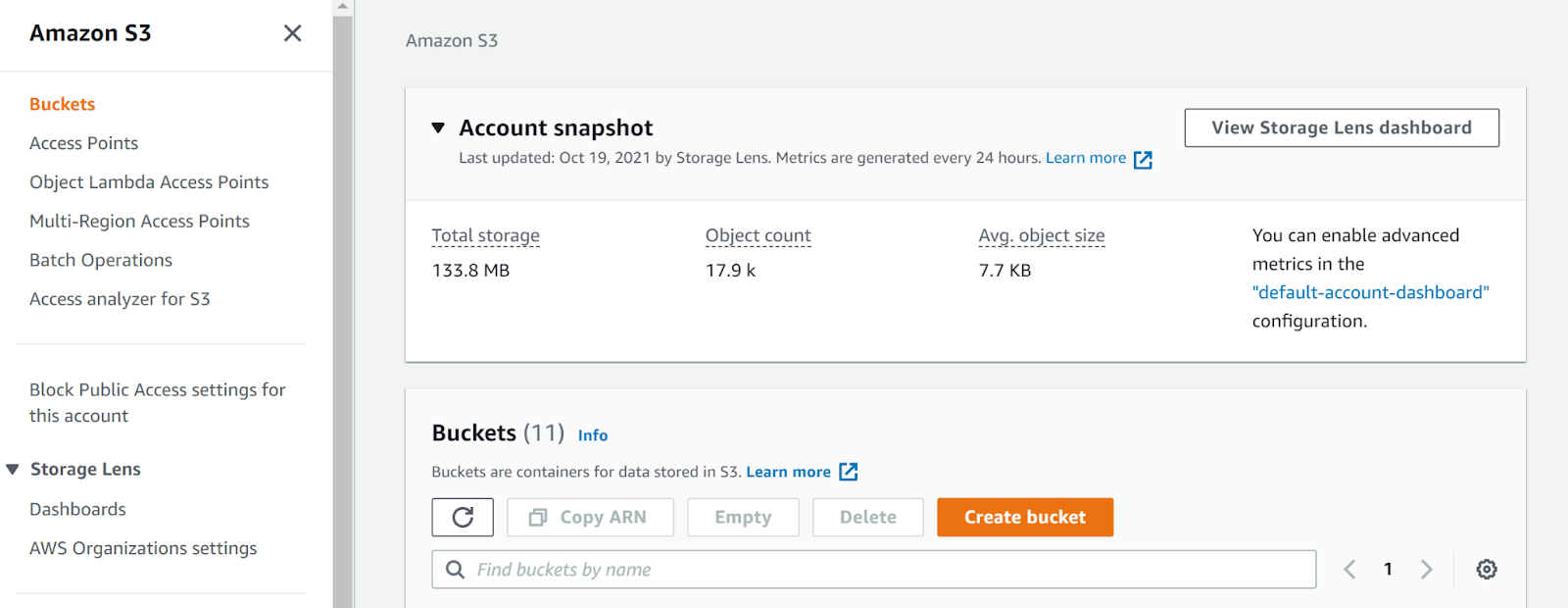Go to next page of buckets

[x=1427, y=569]
